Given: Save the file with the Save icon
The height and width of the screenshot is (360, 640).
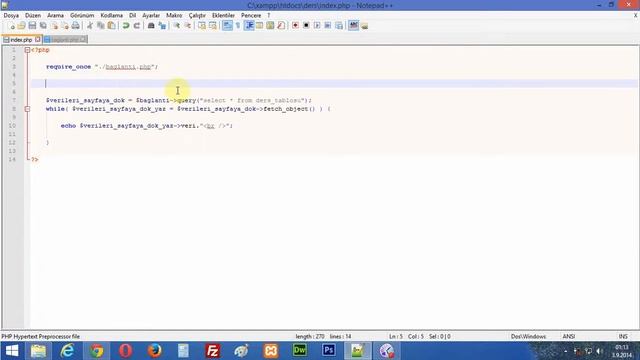Looking at the screenshot, I should [x=32, y=26].
